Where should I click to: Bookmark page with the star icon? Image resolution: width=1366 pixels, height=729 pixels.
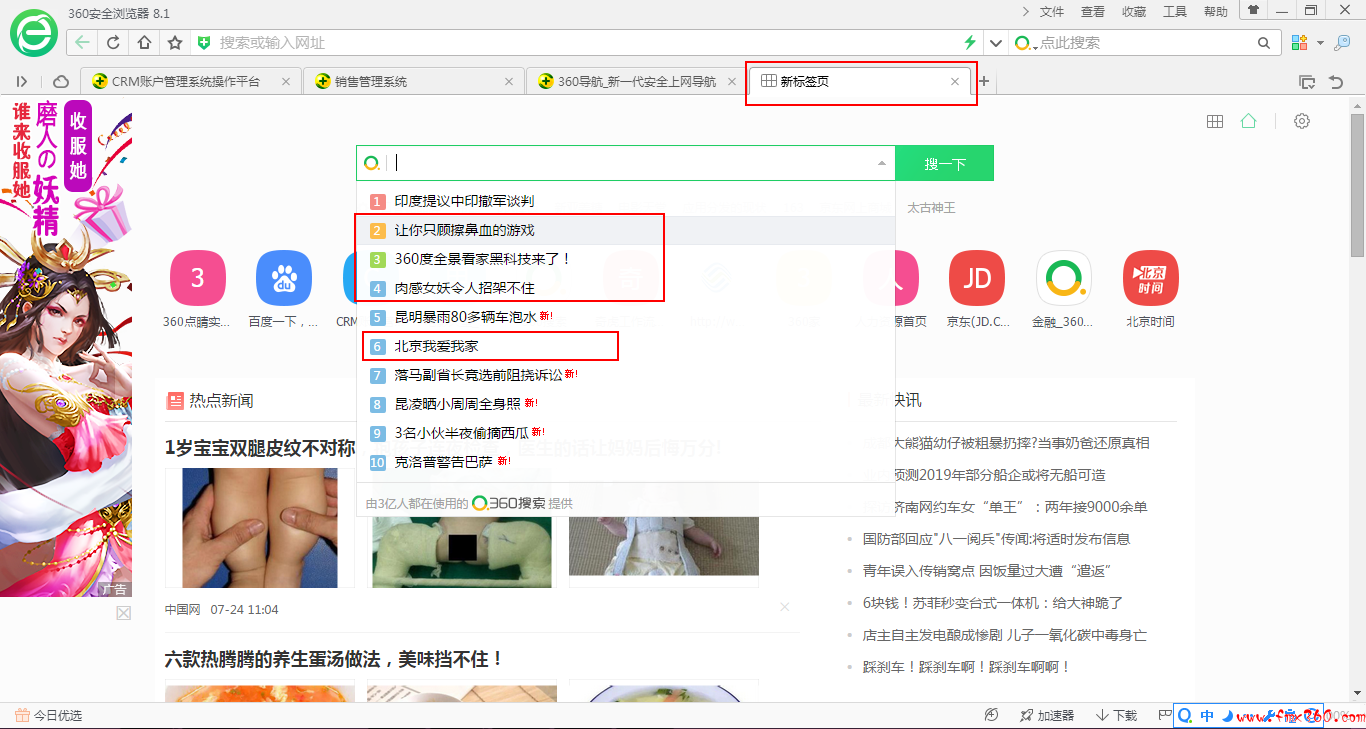(x=175, y=43)
